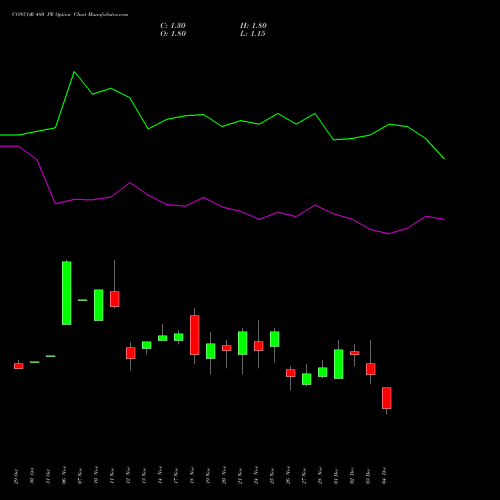
Task: Click the 28 Nov date label
Action: (x=320, y=475)
